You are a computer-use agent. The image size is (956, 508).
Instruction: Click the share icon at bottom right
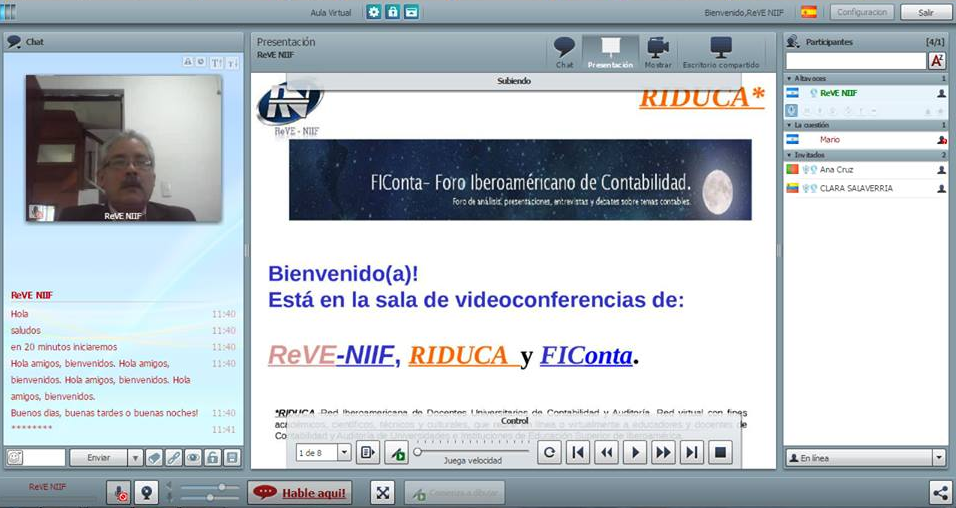click(x=940, y=492)
